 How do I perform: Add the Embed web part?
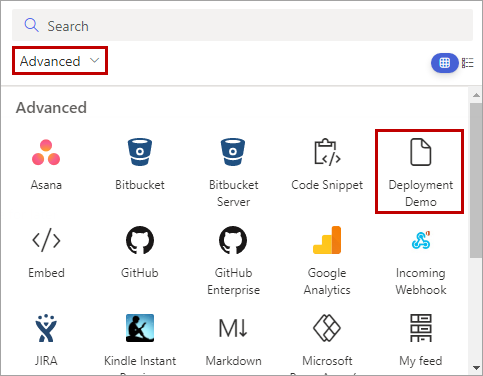pos(46,253)
